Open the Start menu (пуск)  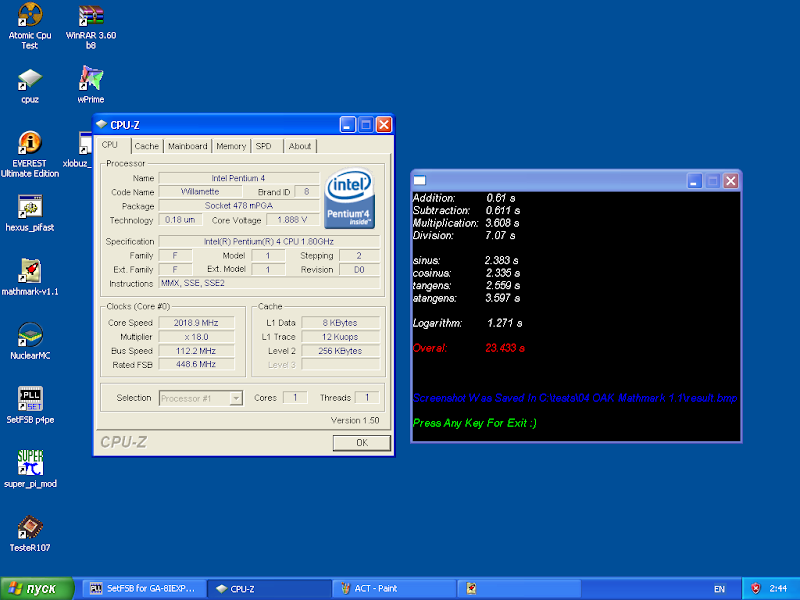[37, 588]
